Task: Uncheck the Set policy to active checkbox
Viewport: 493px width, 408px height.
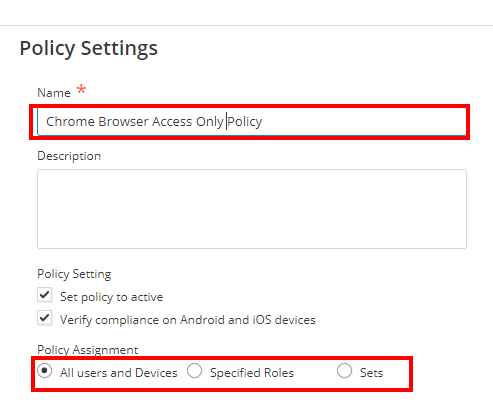Action: [44, 295]
